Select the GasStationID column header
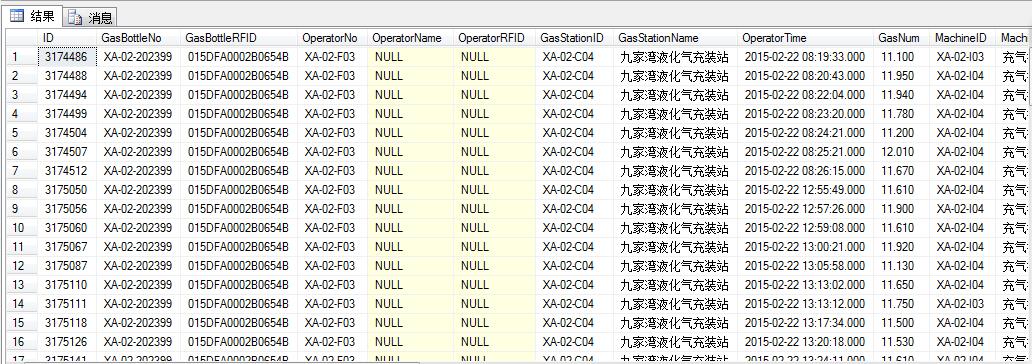1032x364 pixels. 575,38
